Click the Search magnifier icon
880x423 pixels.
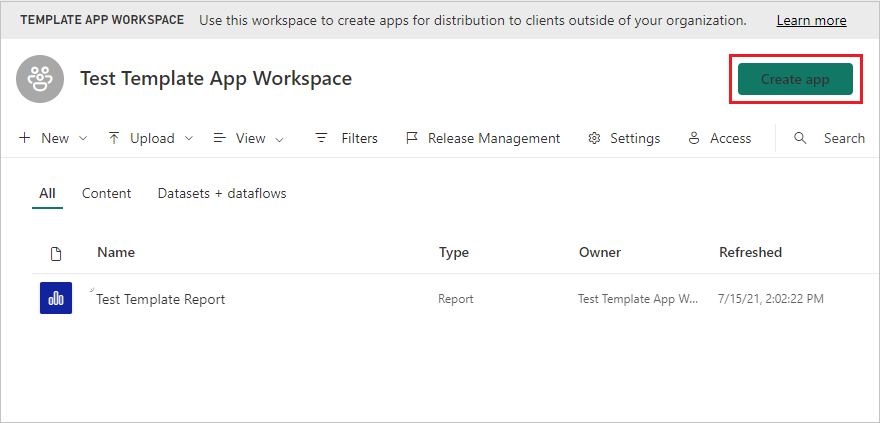tap(800, 138)
